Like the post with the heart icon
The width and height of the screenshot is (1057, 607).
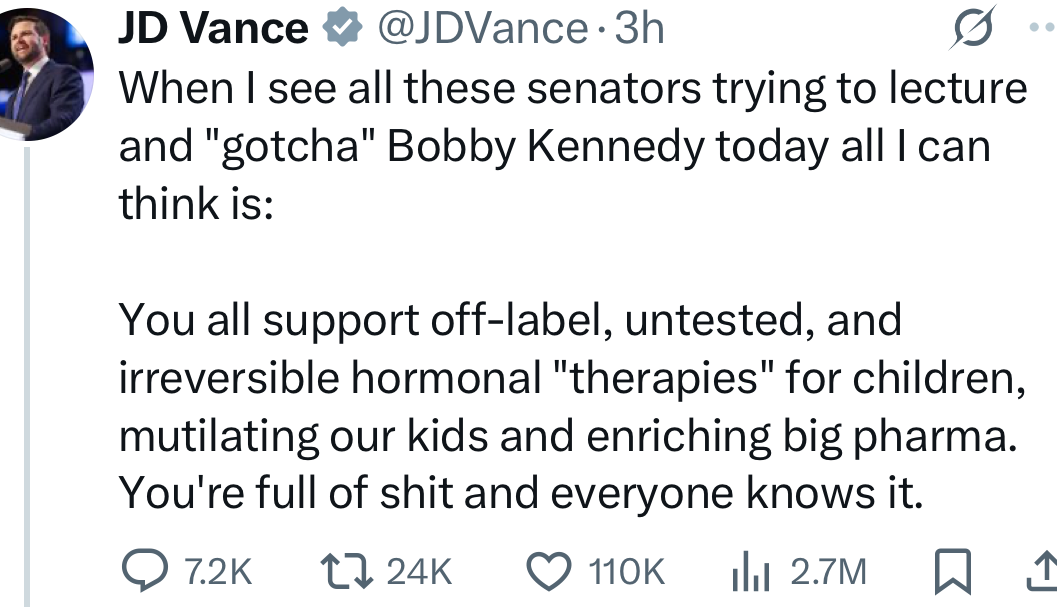click(x=547, y=571)
